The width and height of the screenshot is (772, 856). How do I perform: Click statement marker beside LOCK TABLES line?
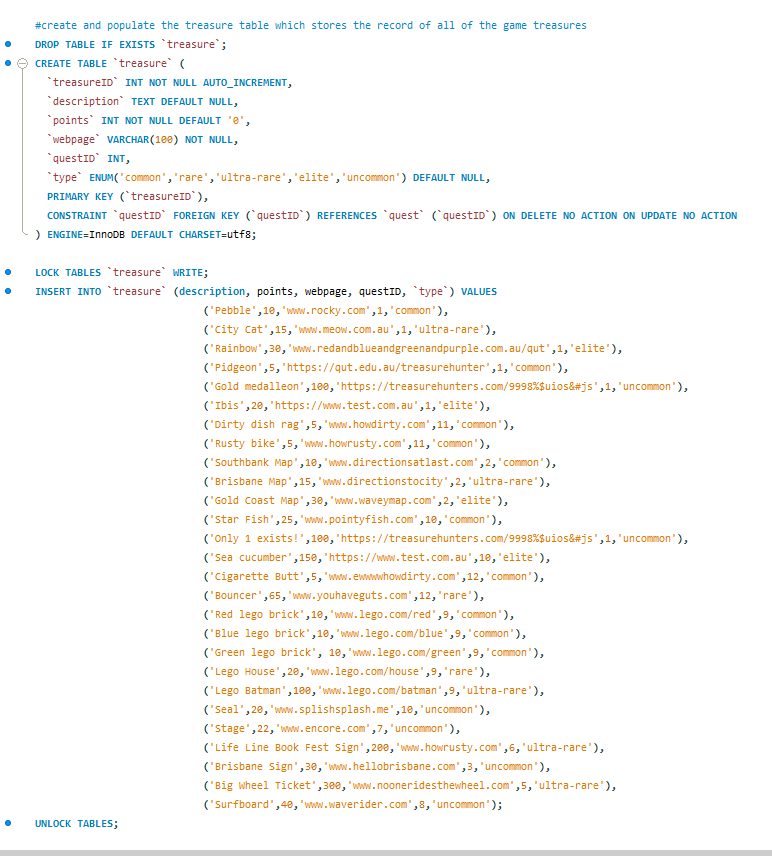[x=8, y=272]
